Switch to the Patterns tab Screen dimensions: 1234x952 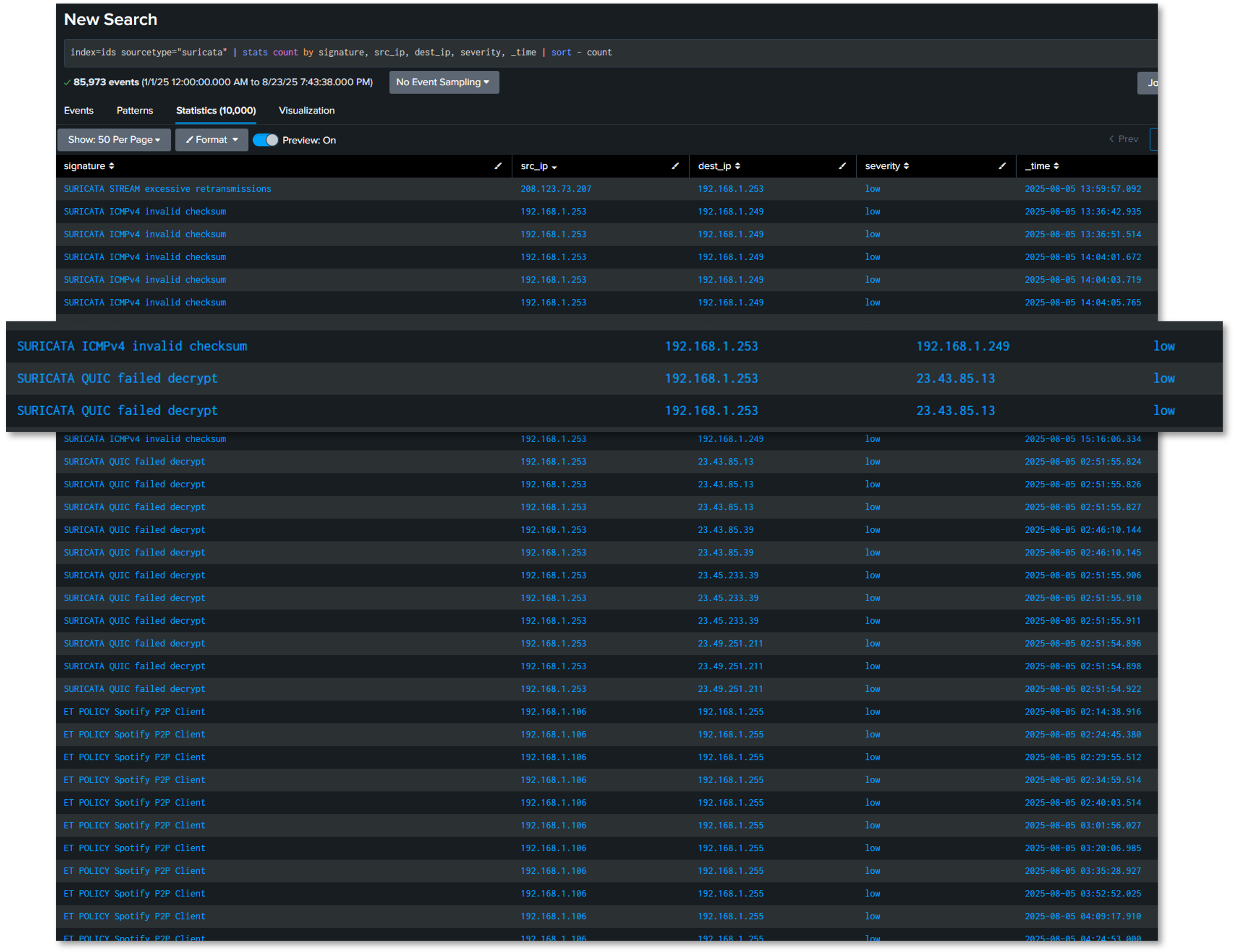134,111
